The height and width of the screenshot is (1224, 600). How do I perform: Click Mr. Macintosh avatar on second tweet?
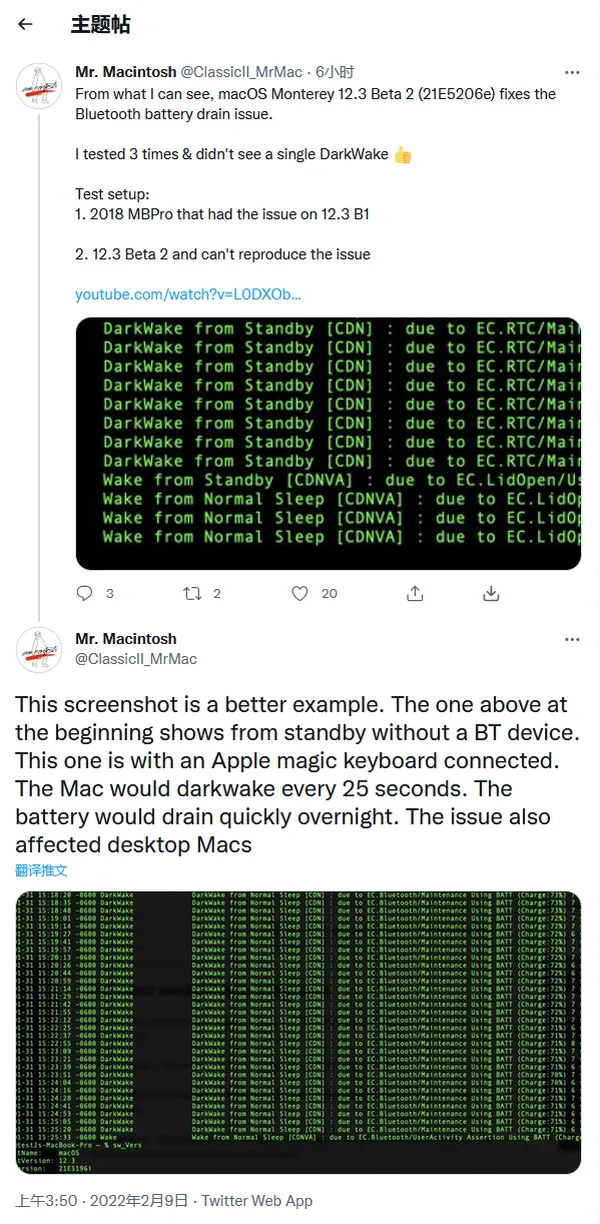tap(40, 652)
